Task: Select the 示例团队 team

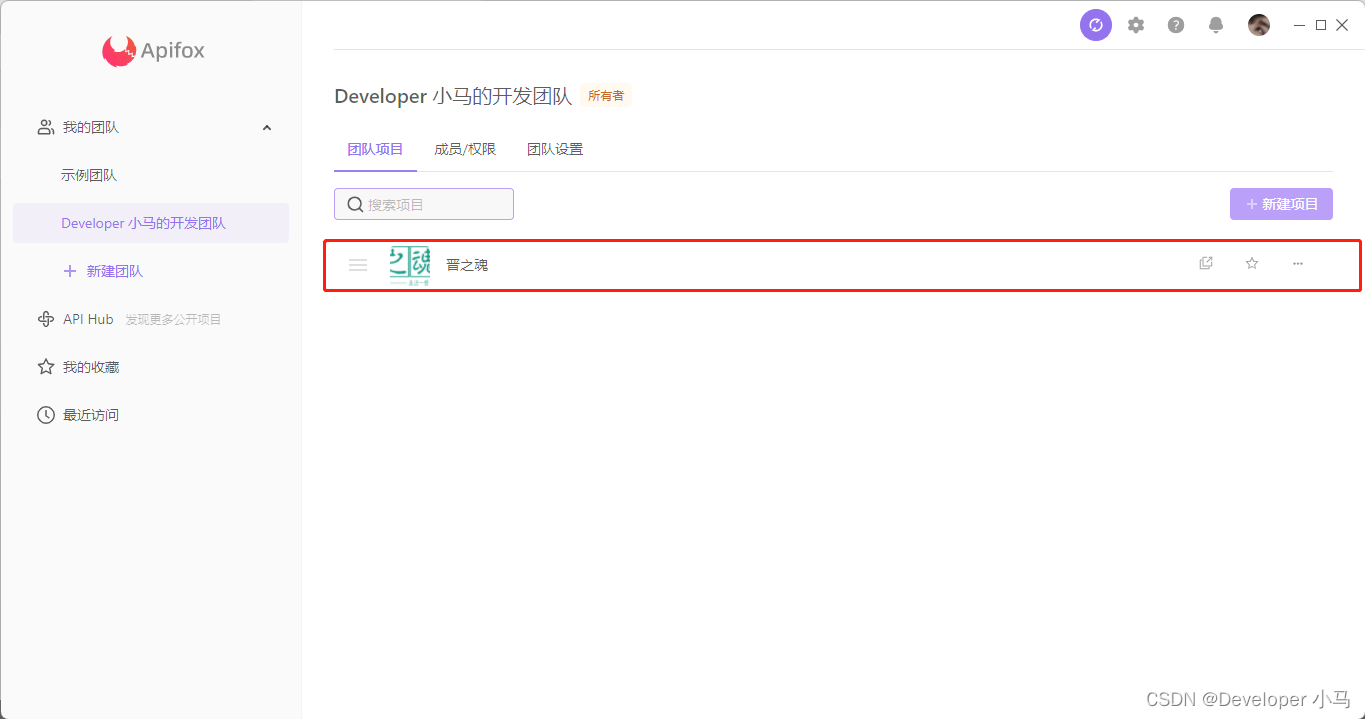Action: [89, 175]
